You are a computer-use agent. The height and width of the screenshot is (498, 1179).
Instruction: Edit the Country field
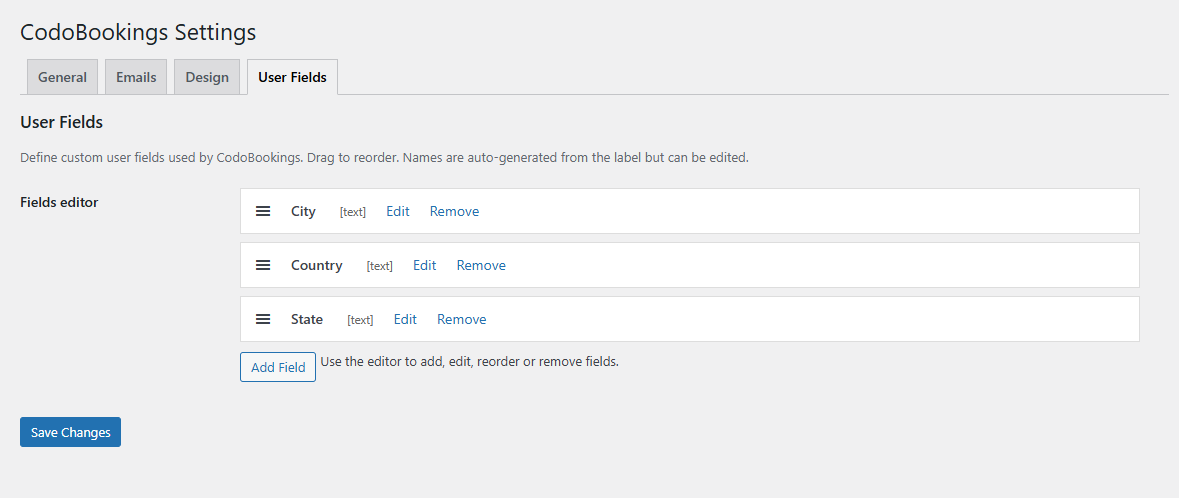[425, 266]
